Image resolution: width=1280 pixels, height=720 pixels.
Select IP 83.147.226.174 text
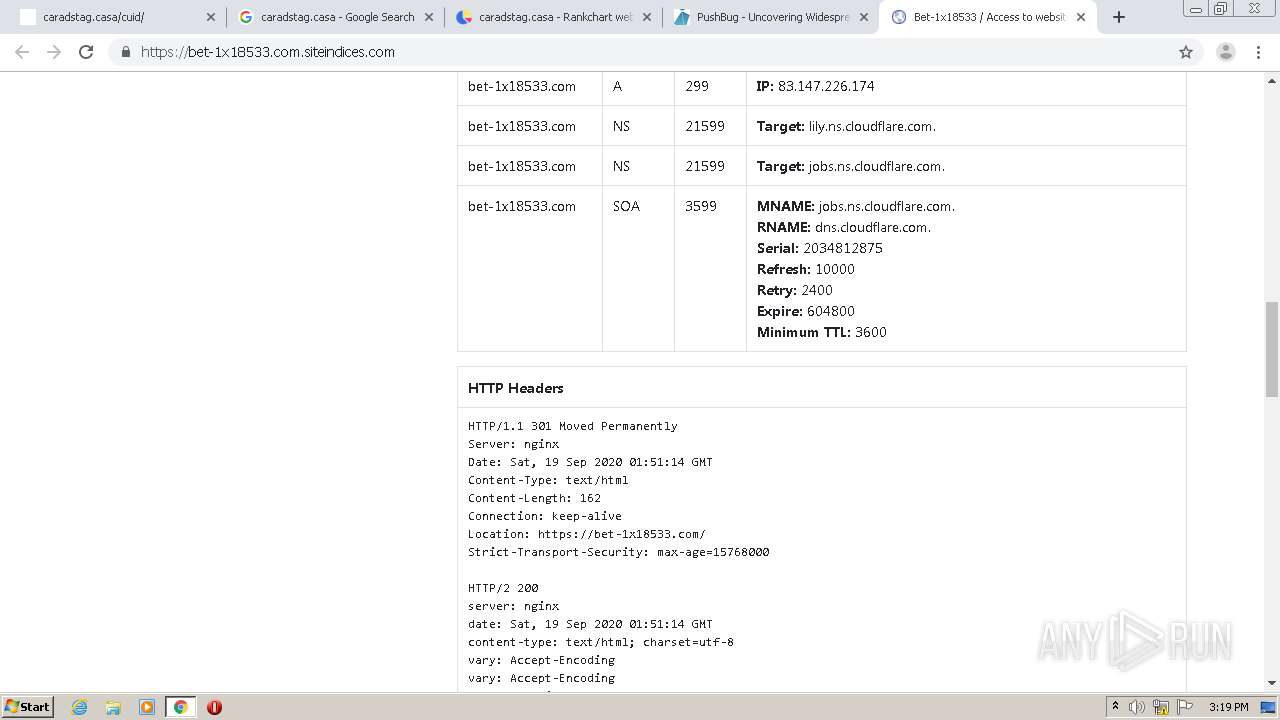point(816,86)
